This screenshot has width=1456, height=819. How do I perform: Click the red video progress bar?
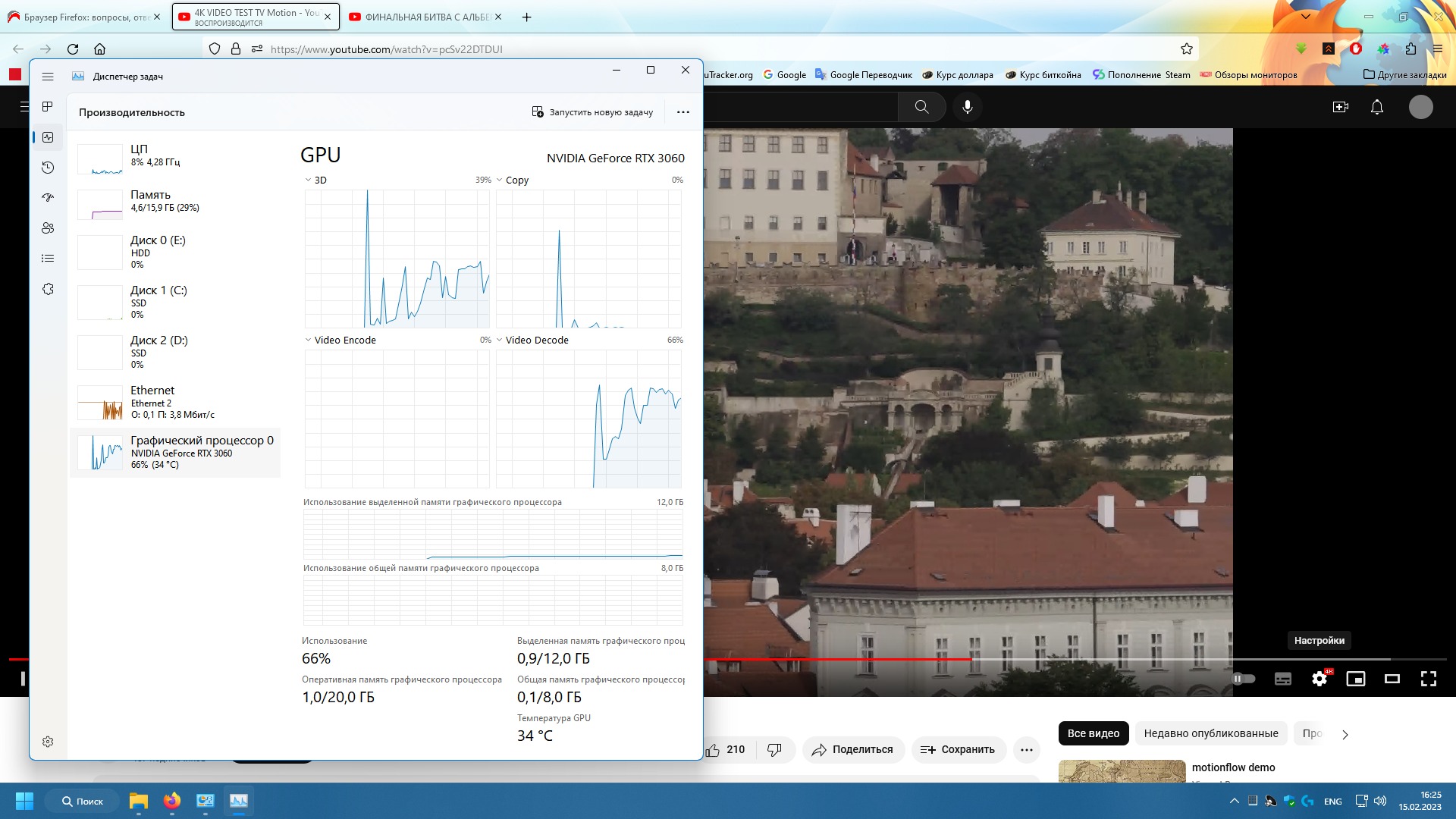pyautogui.click(x=834, y=659)
